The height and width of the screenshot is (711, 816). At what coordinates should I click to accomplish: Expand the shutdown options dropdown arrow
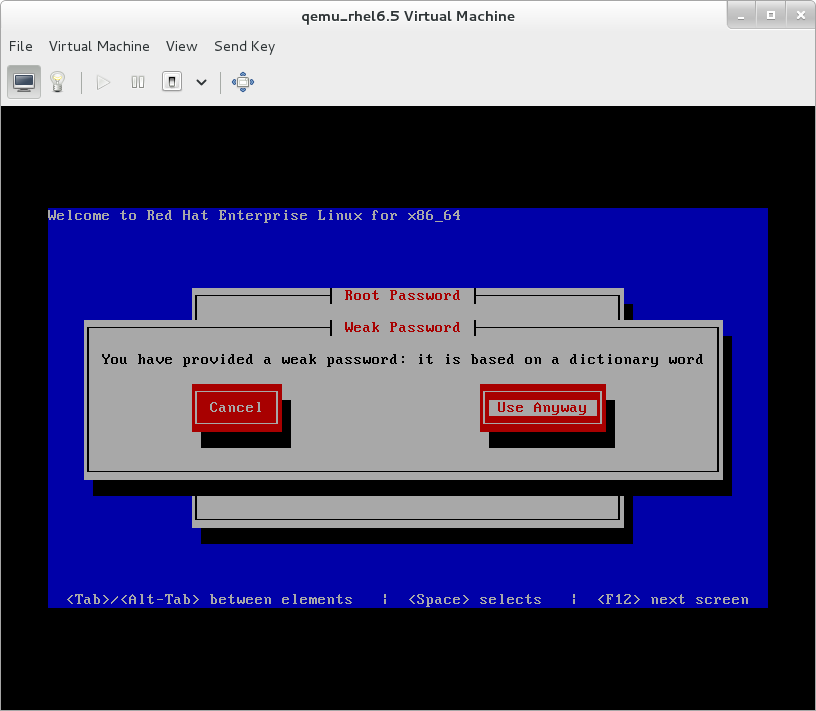pos(201,82)
